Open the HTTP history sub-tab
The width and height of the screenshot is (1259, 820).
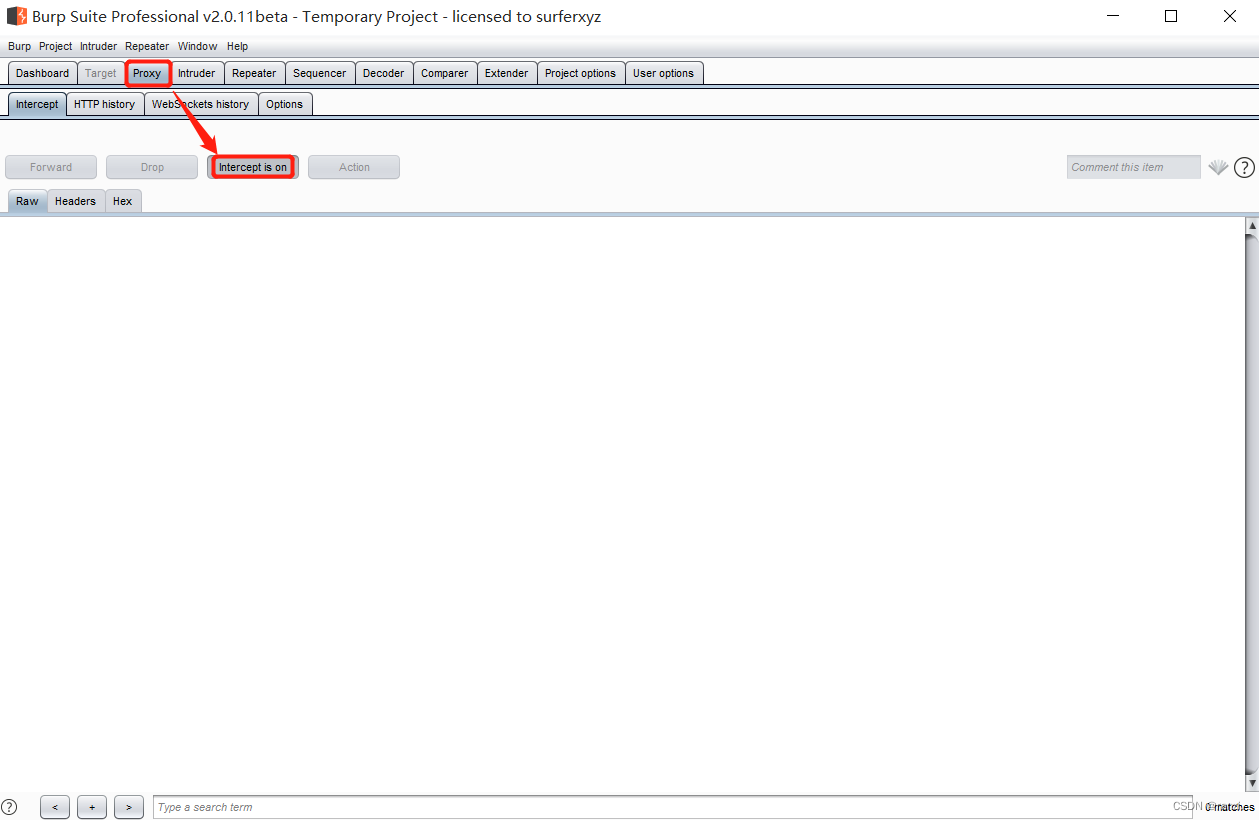[x=104, y=104]
